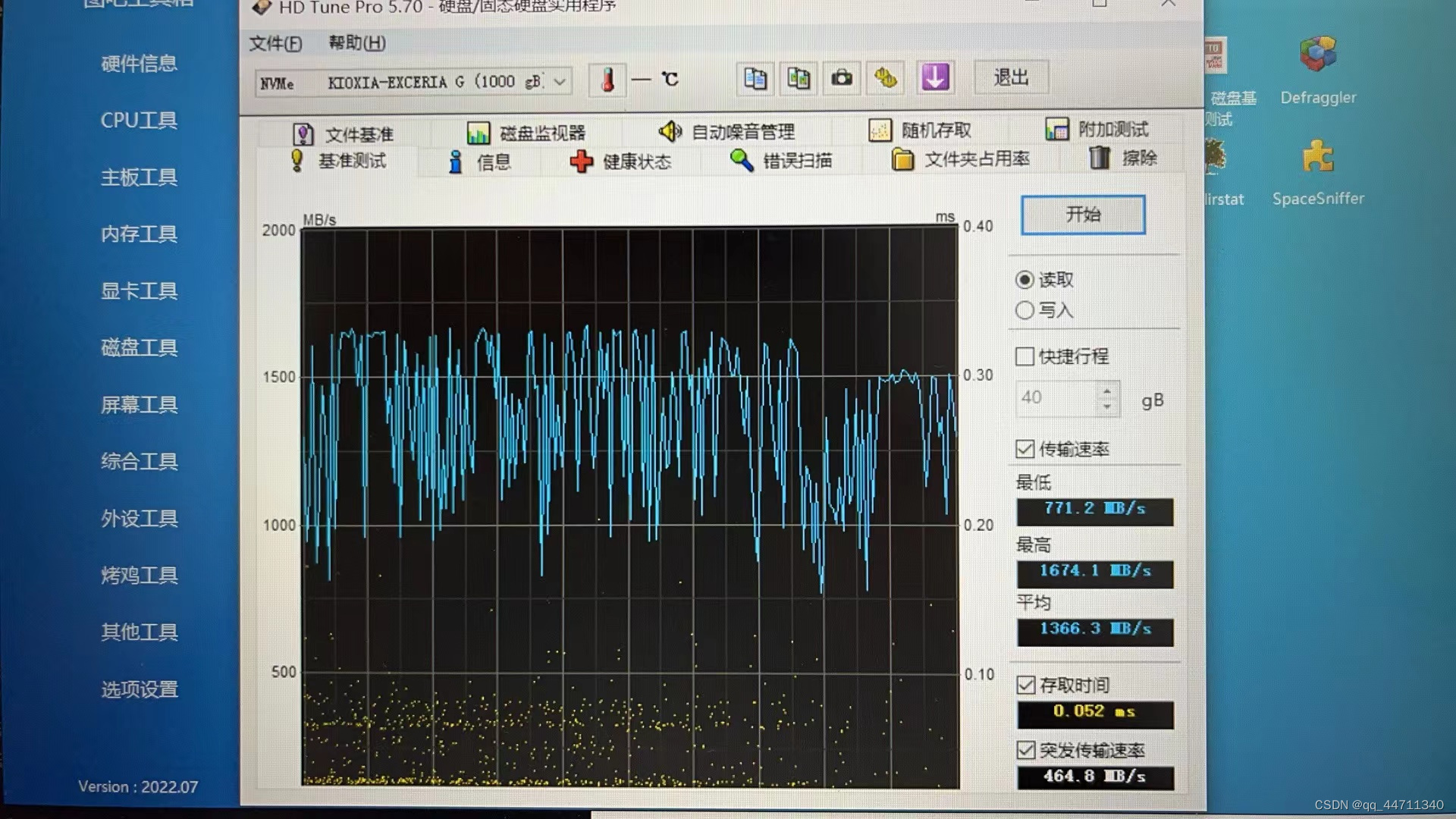Open the 文件(F) menu
Viewport: 1456px width, 819px height.
[275, 43]
